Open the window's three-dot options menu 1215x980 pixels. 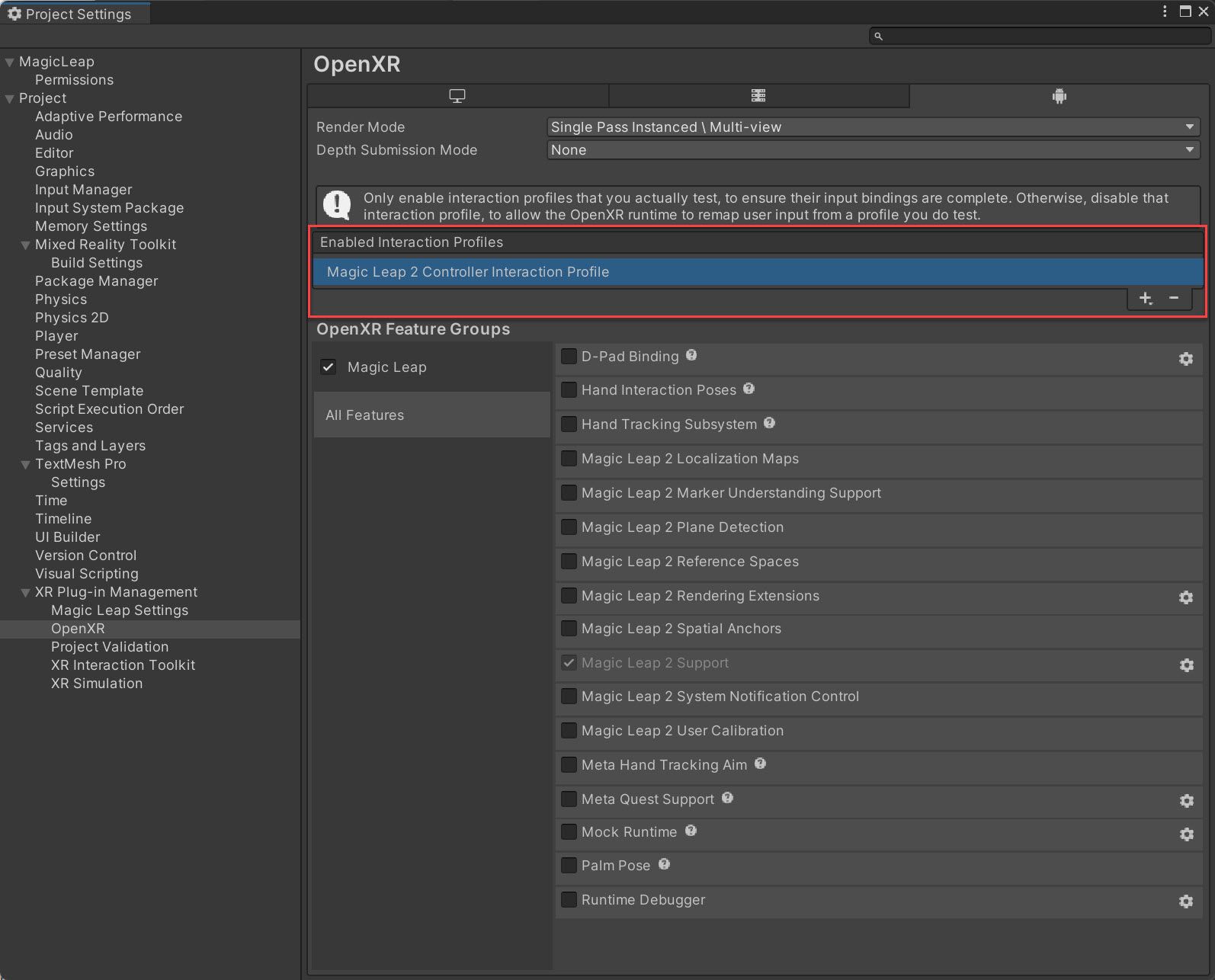[1165, 11]
